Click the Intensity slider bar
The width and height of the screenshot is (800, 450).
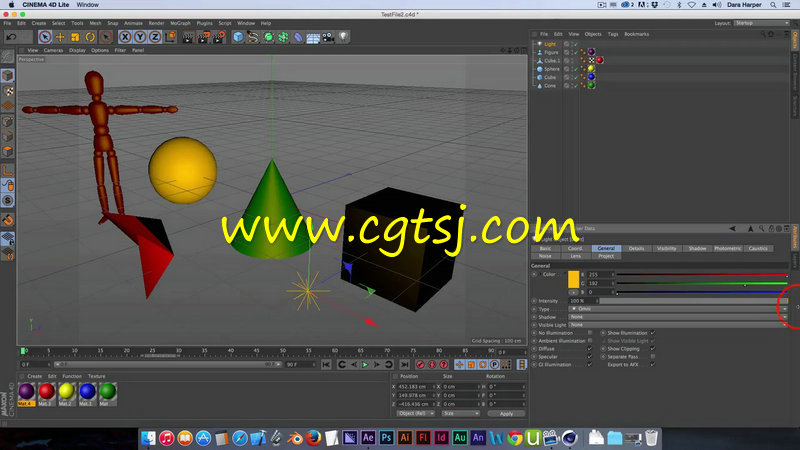click(x=693, y=301)
